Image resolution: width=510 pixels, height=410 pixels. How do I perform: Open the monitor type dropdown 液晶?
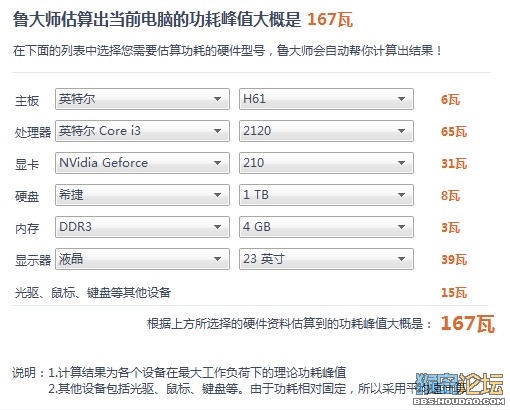pos(142,259)
